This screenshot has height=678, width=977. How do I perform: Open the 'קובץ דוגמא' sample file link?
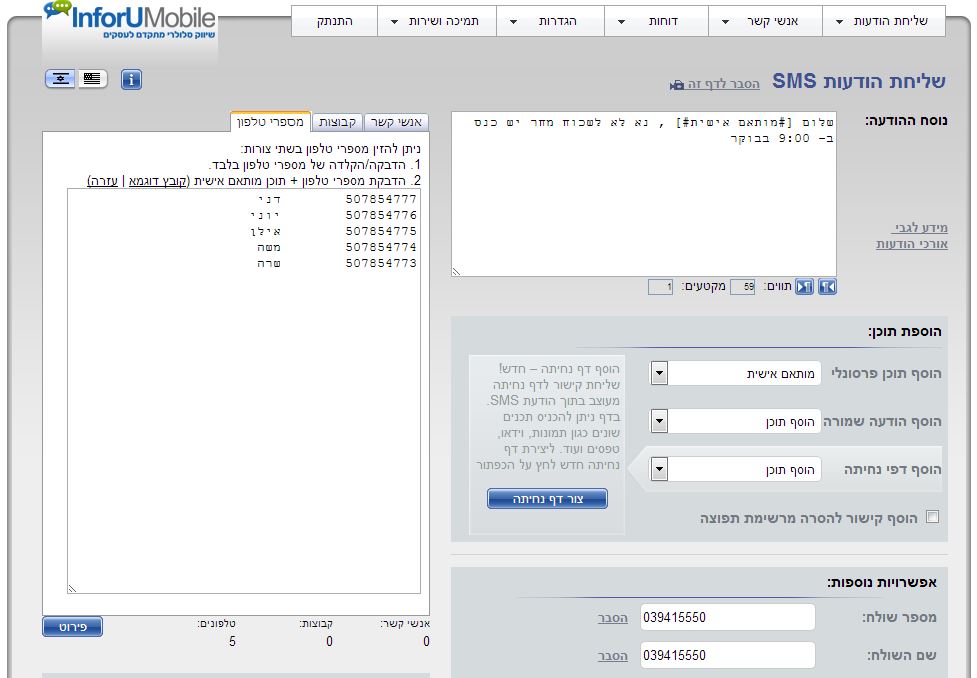point(159,181)
